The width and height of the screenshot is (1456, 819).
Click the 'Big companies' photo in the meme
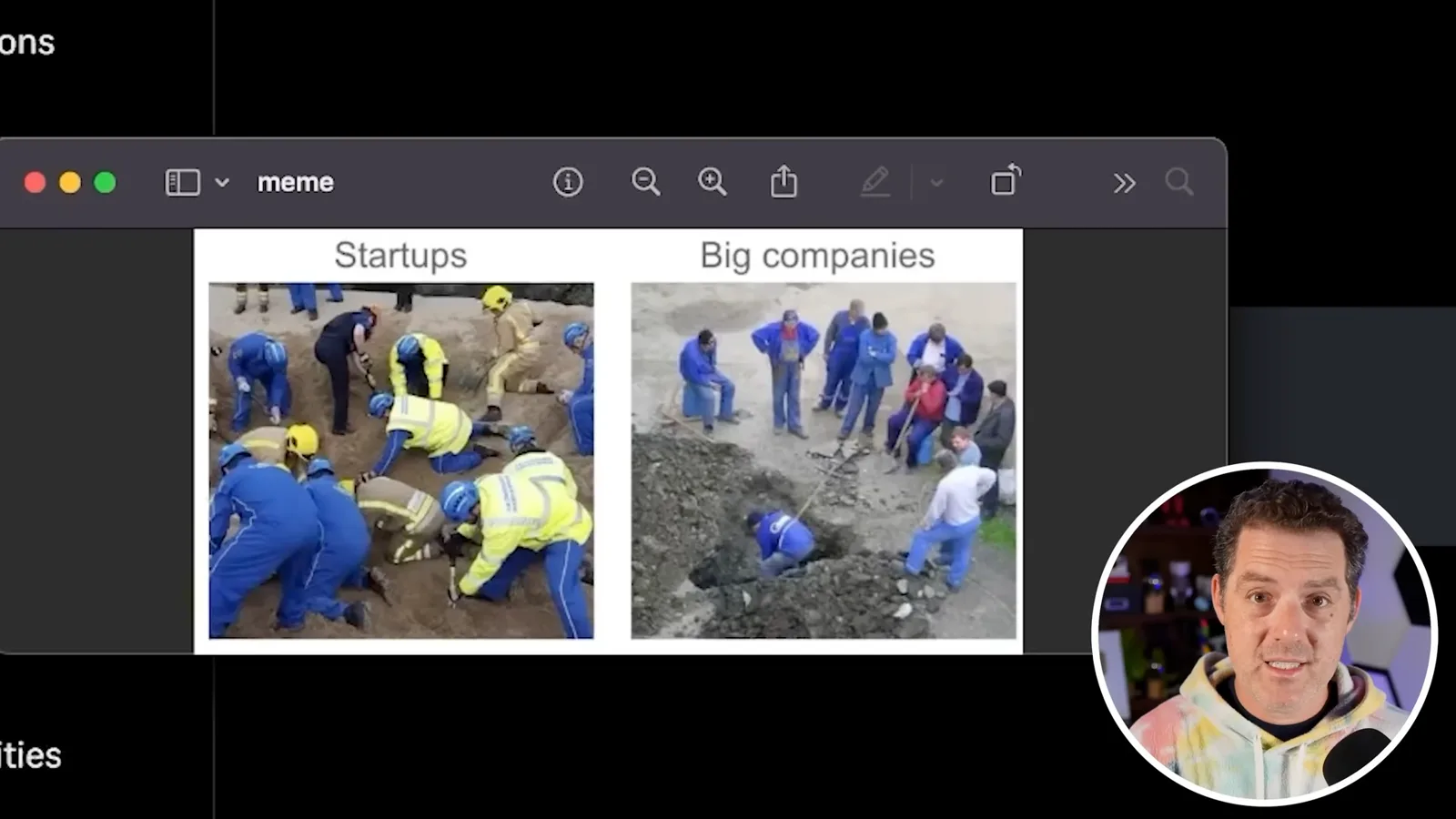pos(824,460)
